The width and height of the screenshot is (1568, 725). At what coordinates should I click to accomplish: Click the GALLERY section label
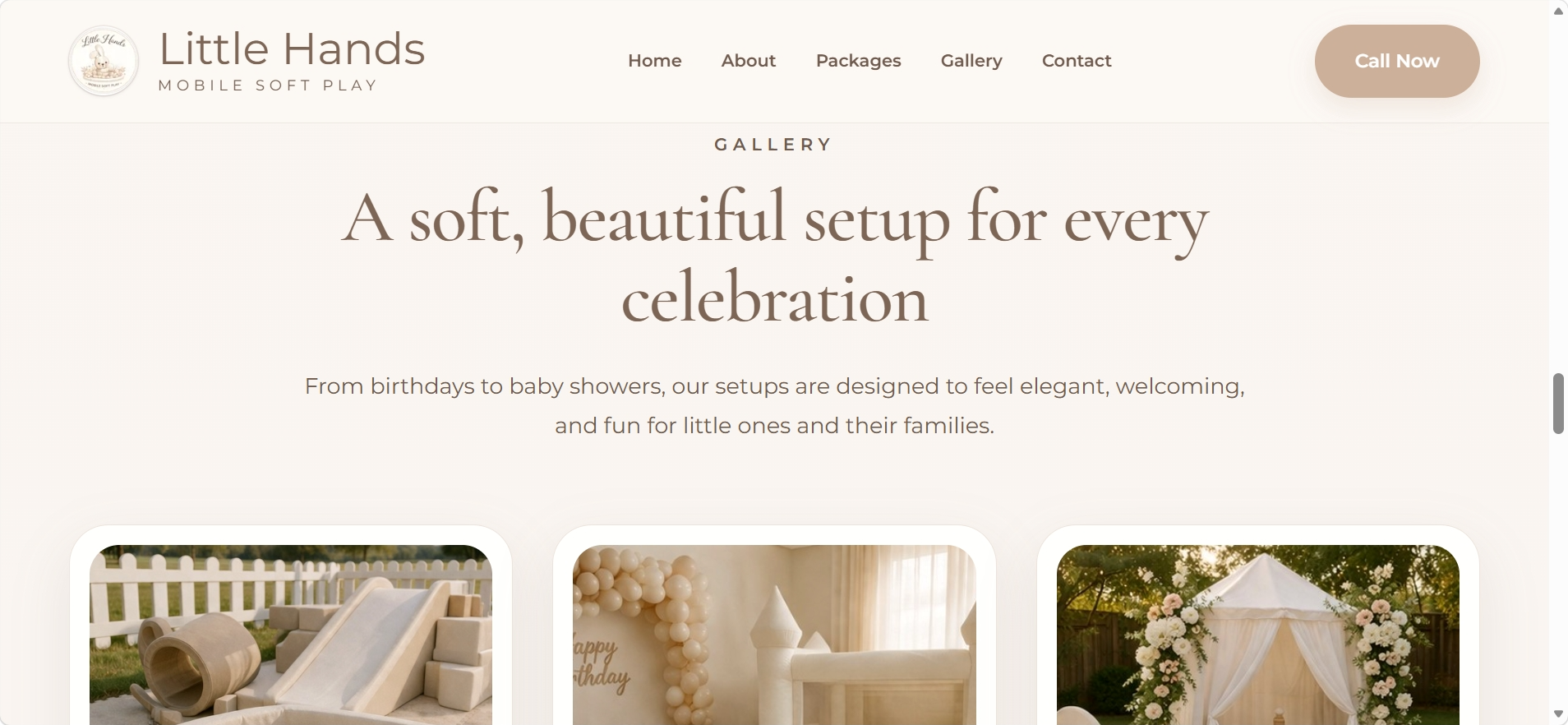(x=774, y=145)
